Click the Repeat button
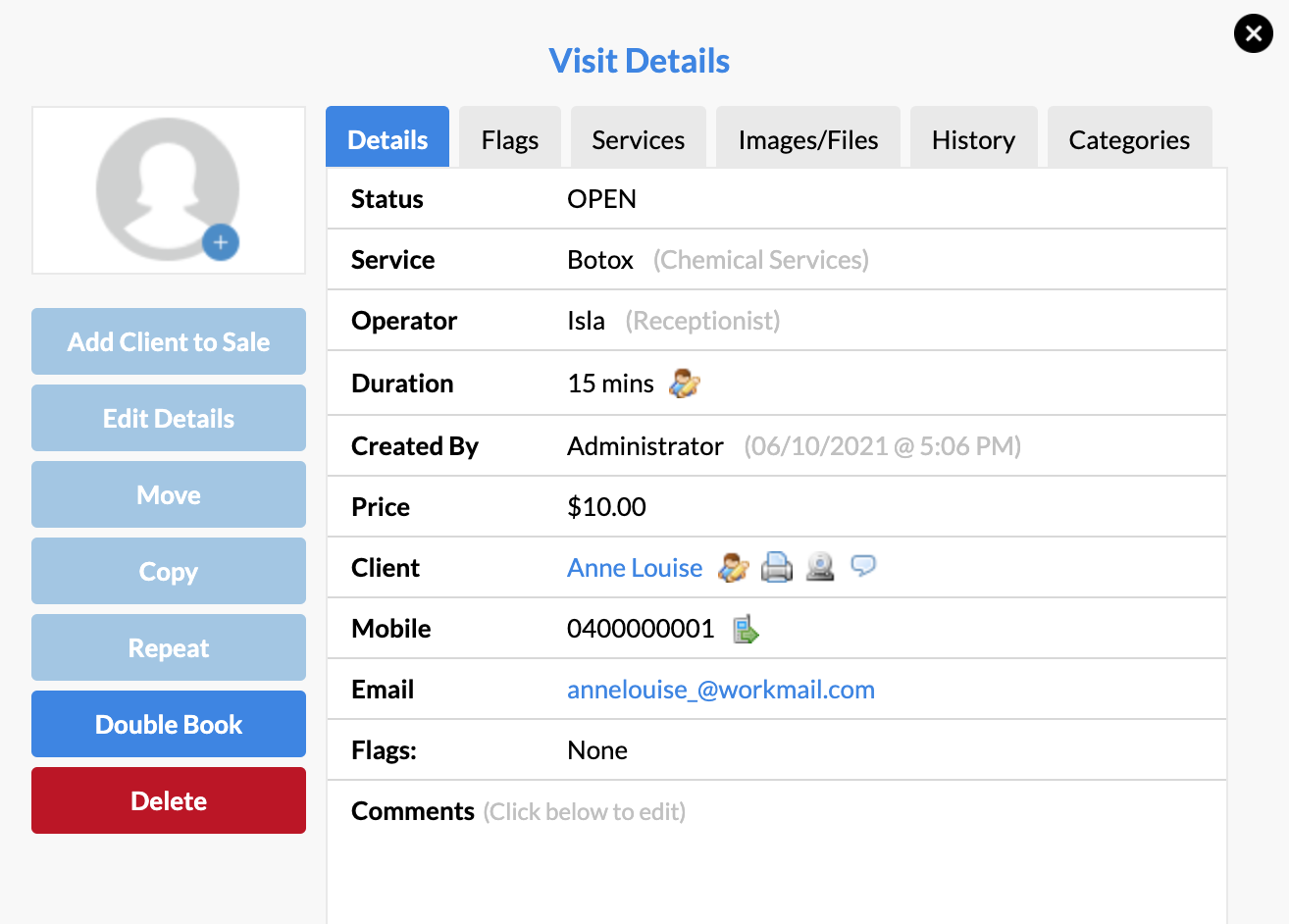This screenshot has height=924, width=1289. click(x=169, y=647)
